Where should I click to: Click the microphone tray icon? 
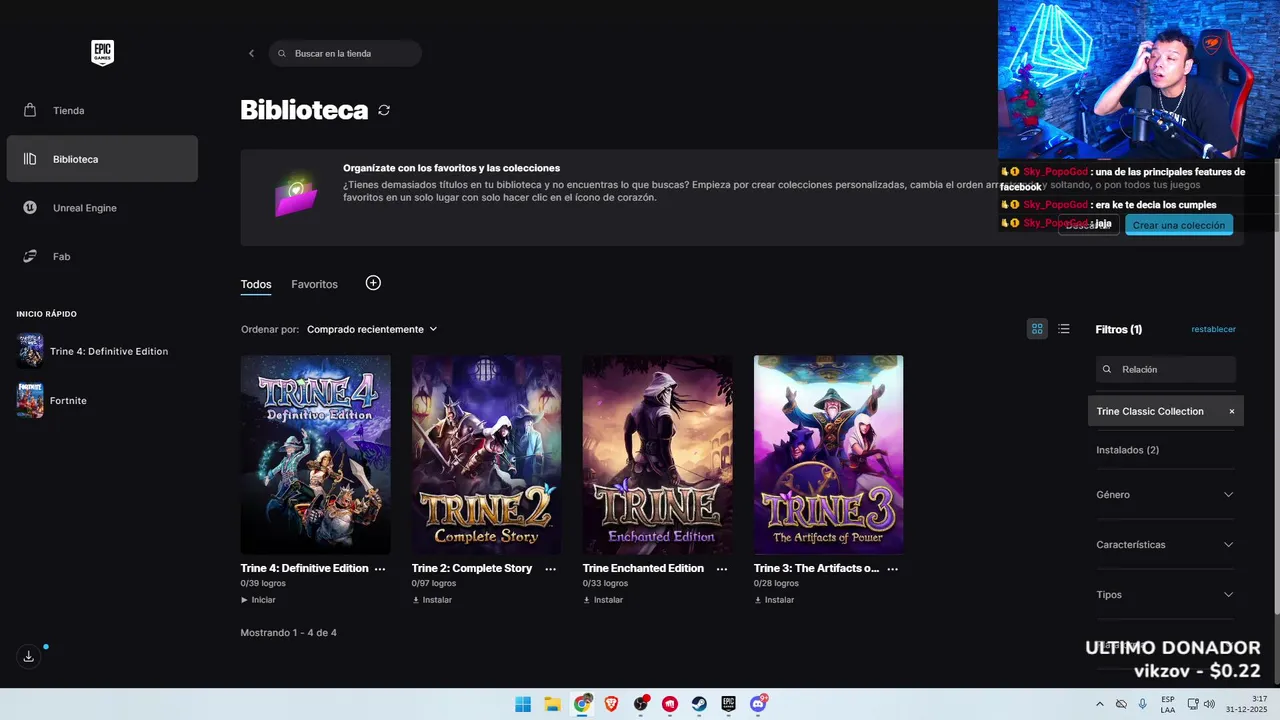1142,704
